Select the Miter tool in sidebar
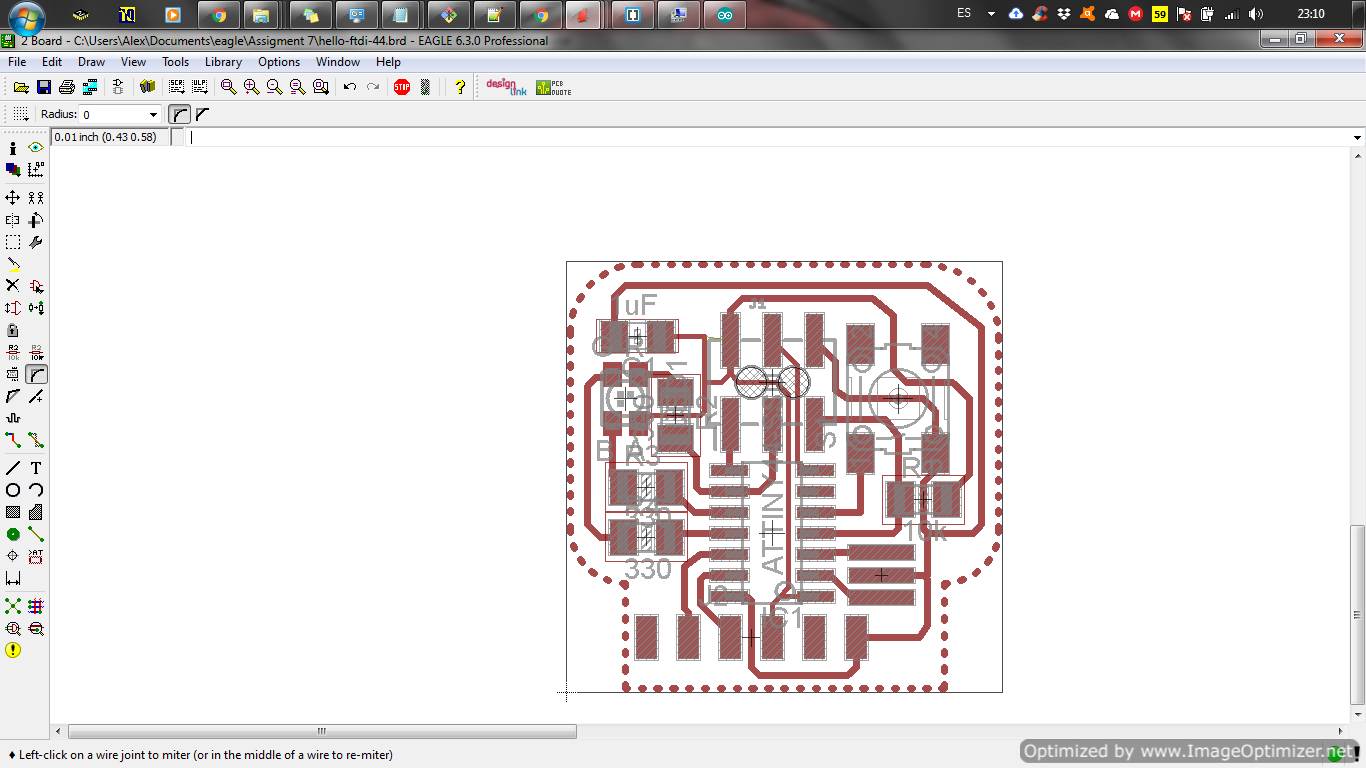 [x=36, y=374]
